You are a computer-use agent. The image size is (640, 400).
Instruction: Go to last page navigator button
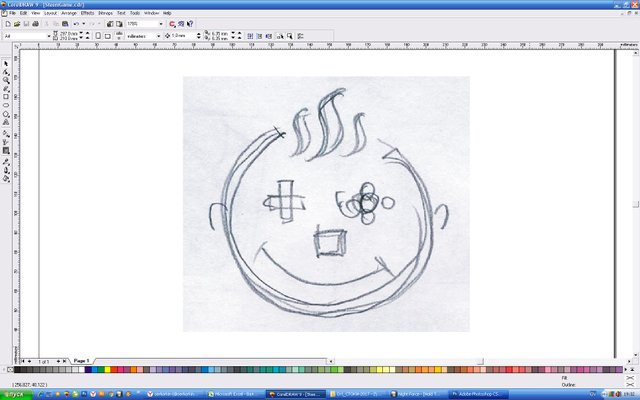click(x=64, y=361)
